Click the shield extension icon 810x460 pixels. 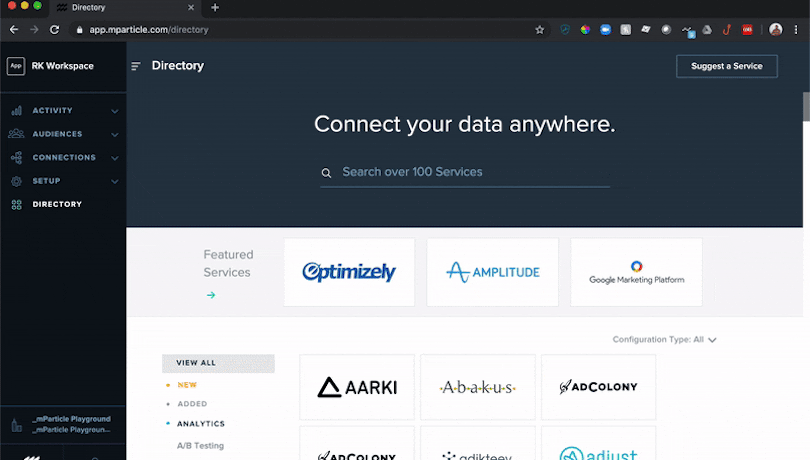pyautogui.click(x=565, y=29)
